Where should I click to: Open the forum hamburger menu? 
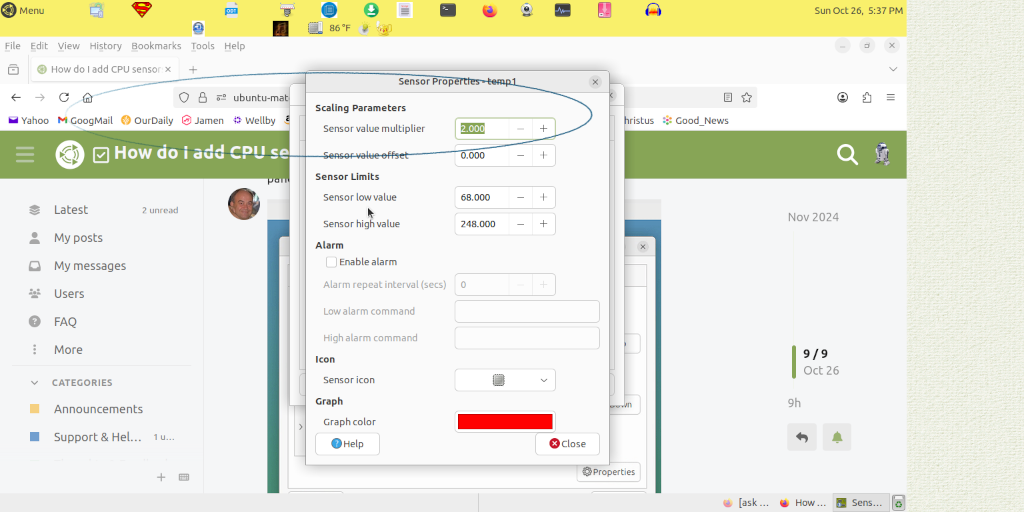click(25, 154)
